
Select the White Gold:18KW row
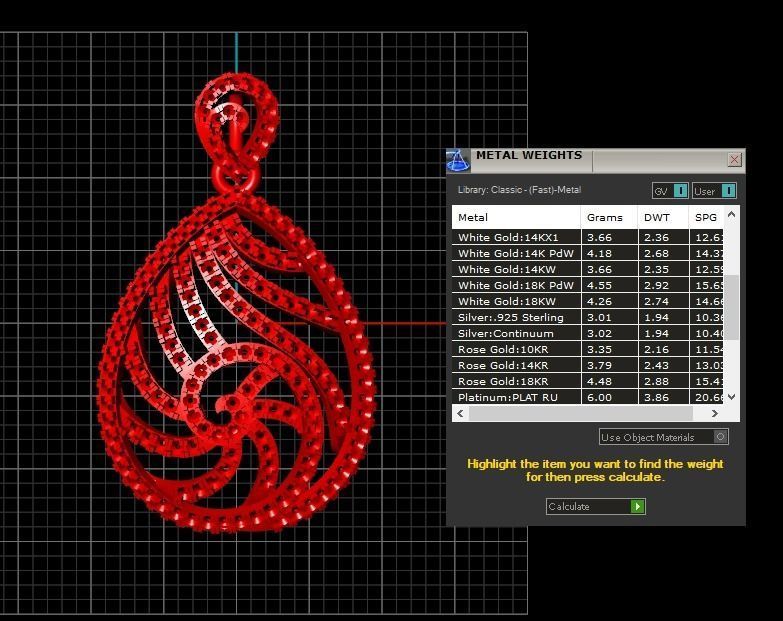tap(588, 301)
